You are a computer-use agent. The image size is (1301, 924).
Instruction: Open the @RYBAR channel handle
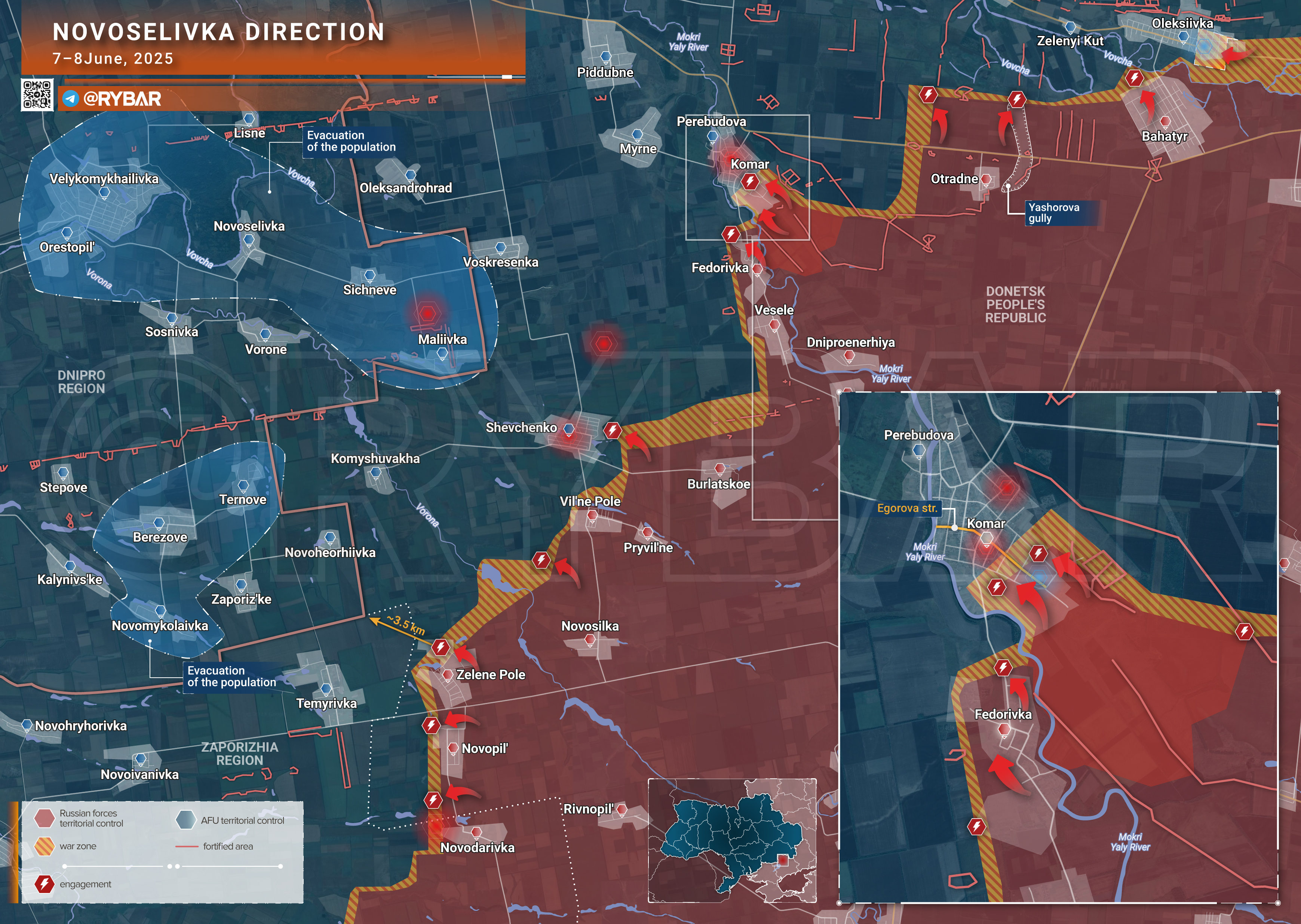[x=122, y=99]
